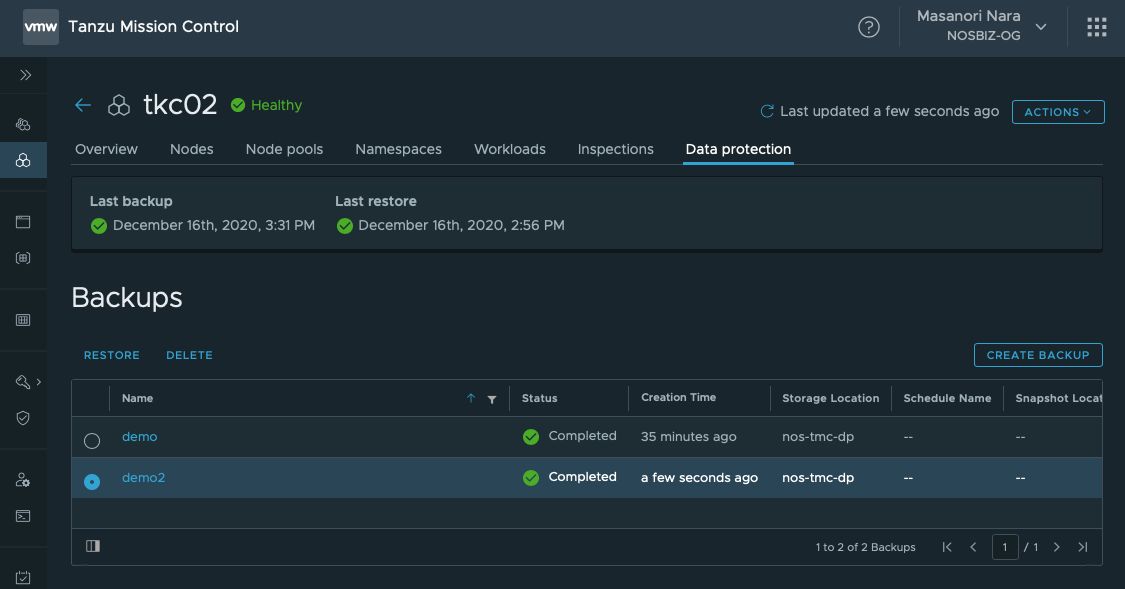This screenshot has width=1125, height=589.
Task: Click the Completed status icon for demo
Action: 531,437
